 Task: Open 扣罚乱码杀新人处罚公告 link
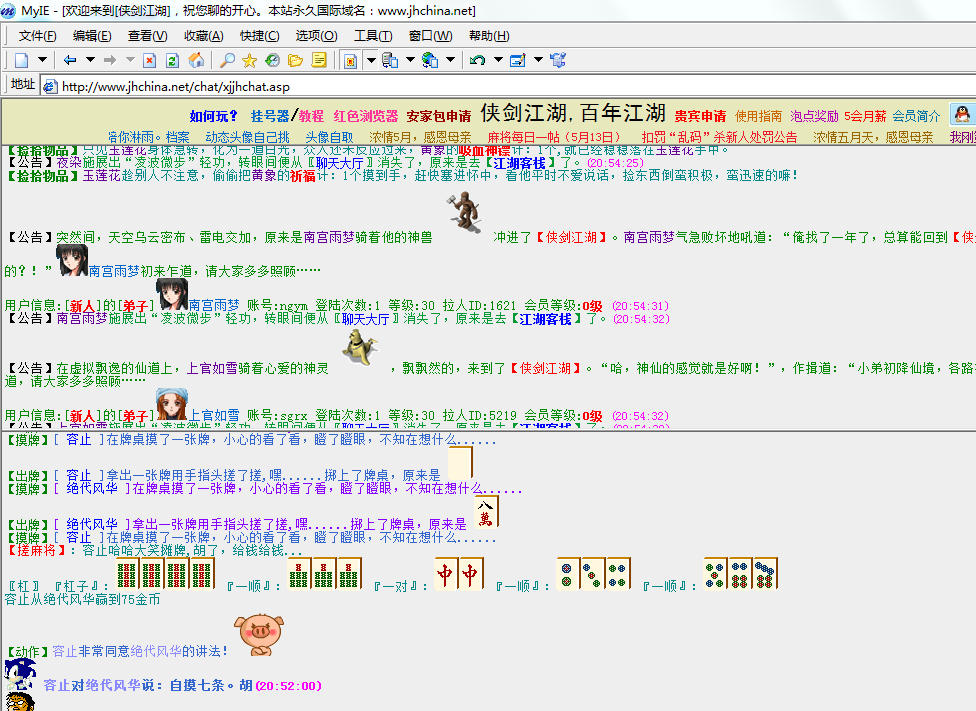(719, 138)
